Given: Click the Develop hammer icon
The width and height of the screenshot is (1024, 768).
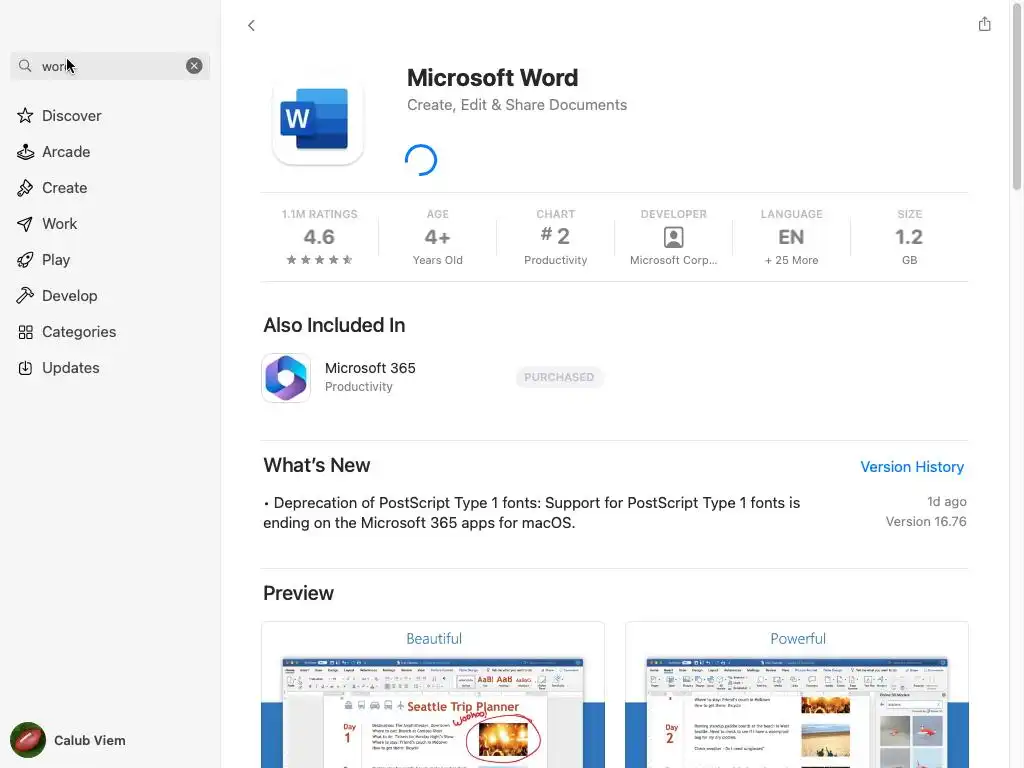Looking at the screenshot, I should [25, 295].
